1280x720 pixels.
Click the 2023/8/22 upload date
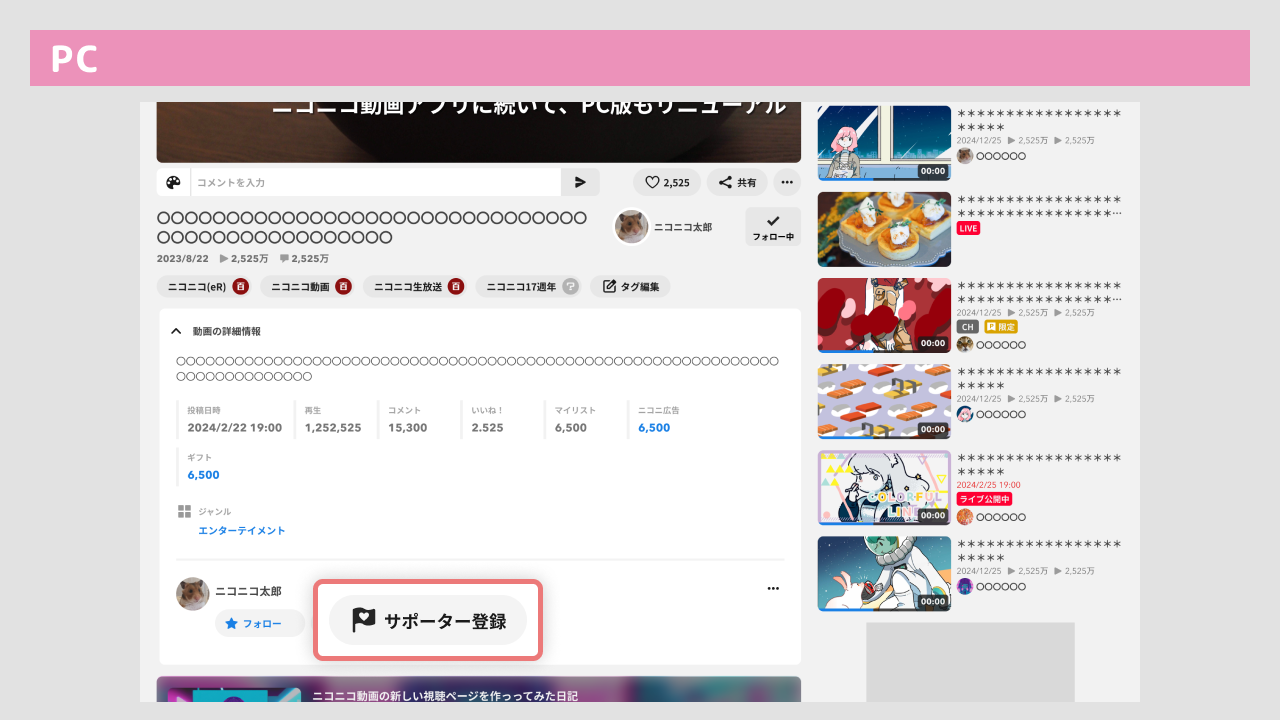pos(183,258)
